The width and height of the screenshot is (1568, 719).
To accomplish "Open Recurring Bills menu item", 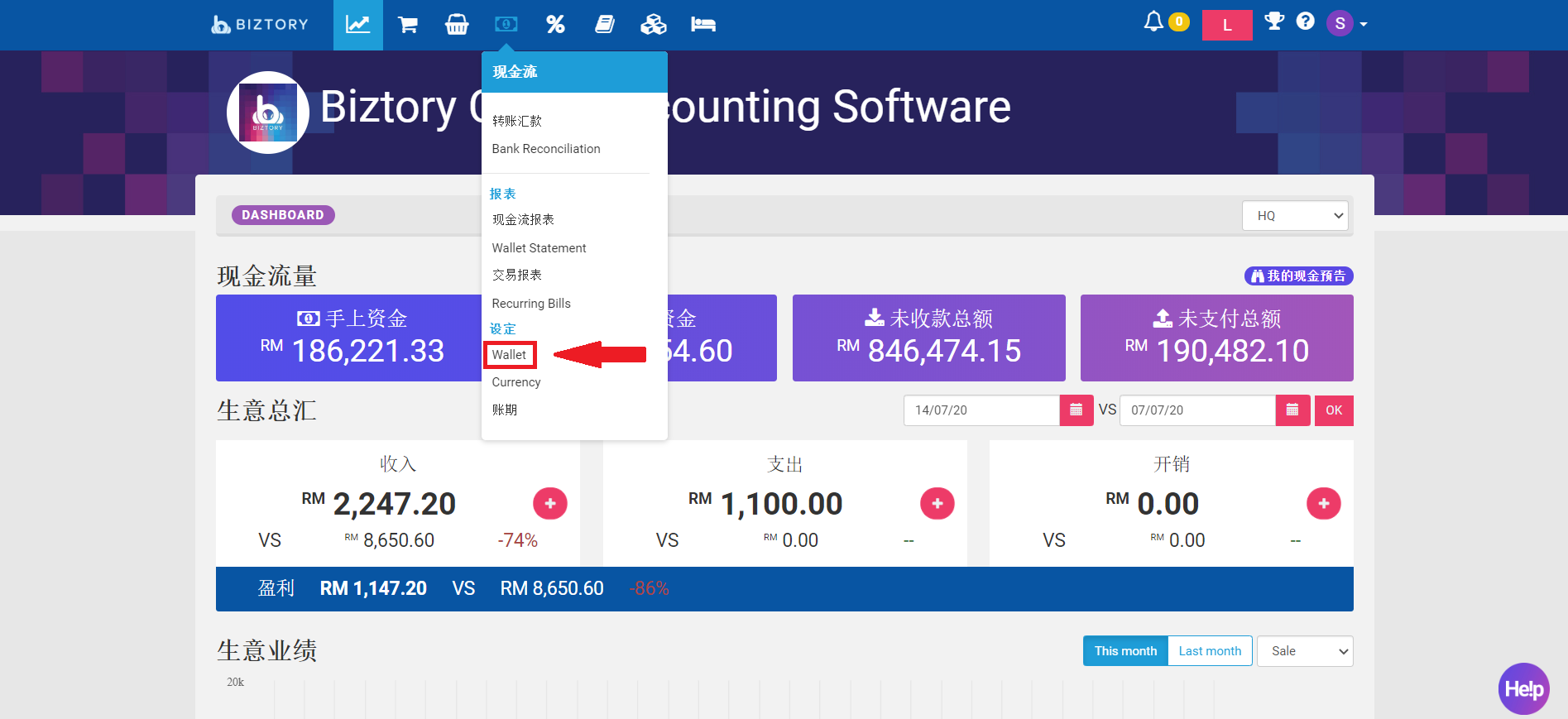I will coord(531,304).
